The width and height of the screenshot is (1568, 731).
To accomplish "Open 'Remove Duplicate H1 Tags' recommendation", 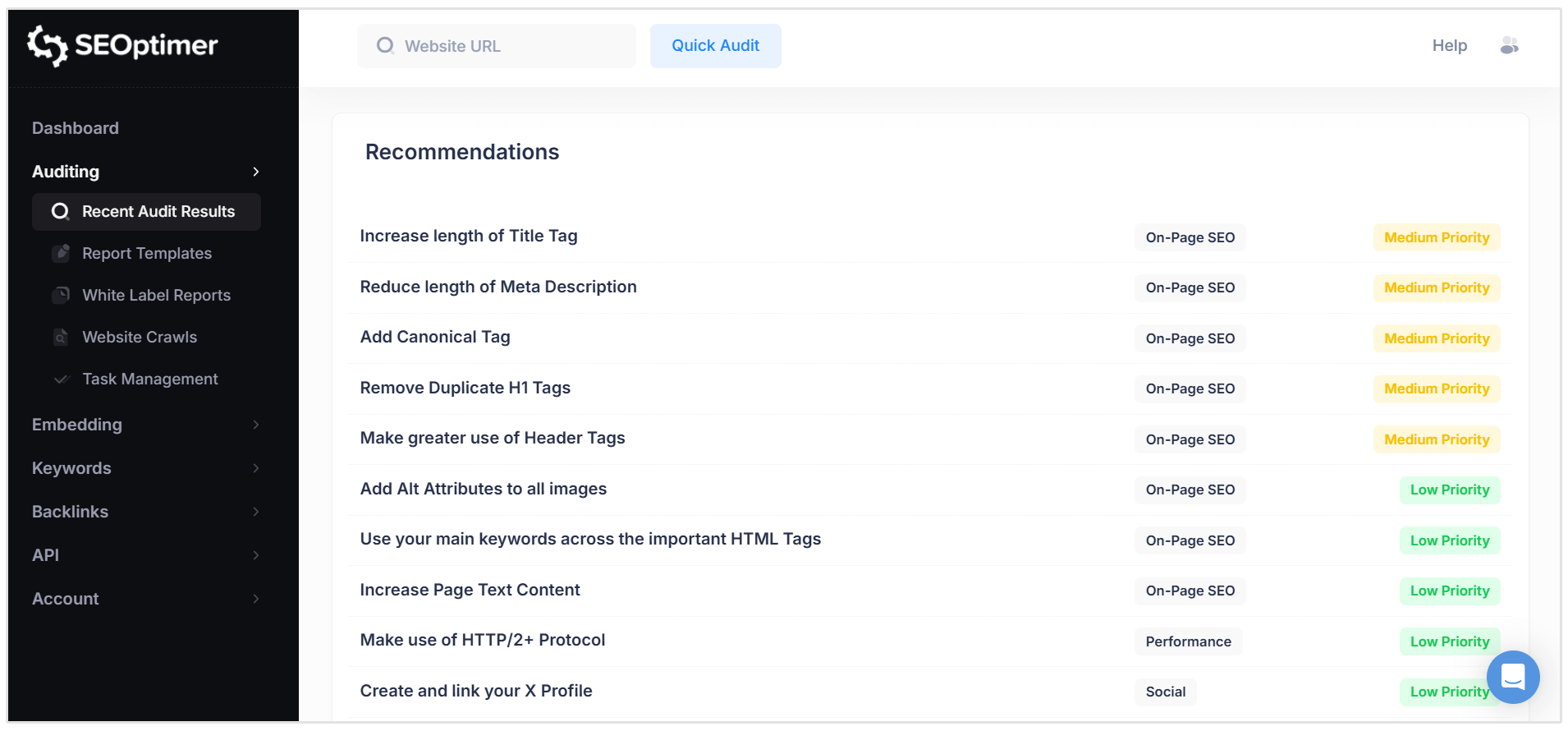I will (x=465, y=388).
